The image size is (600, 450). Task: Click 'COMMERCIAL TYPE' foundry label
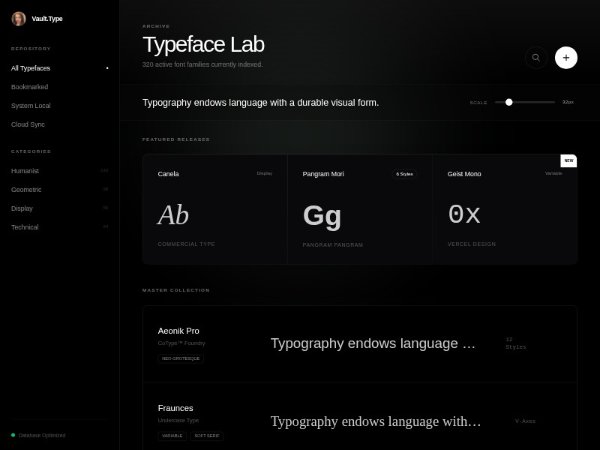point(186,244)
